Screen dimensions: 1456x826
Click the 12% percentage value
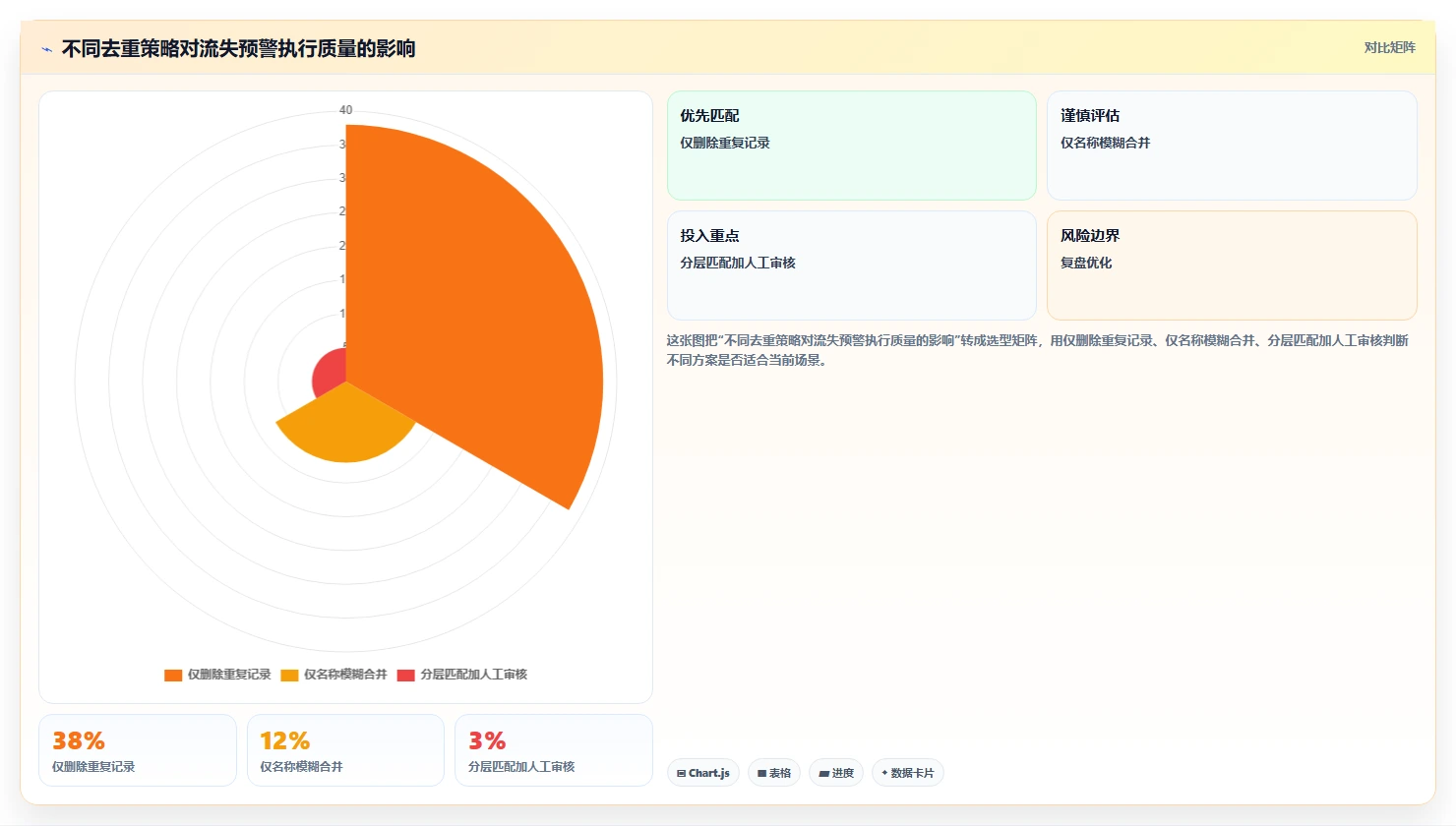(285, 740)
